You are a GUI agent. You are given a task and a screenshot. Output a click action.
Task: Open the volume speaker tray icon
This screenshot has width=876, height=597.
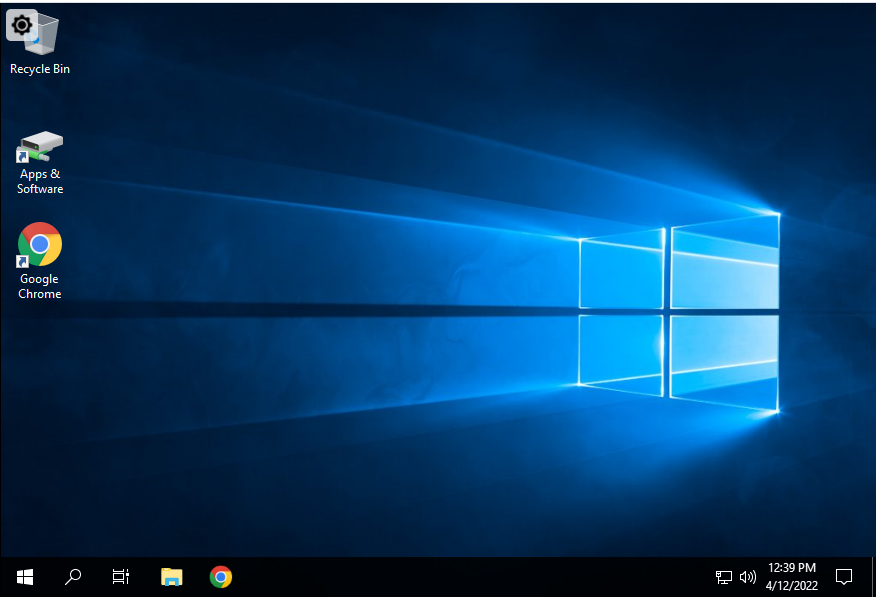coord(748,577)
